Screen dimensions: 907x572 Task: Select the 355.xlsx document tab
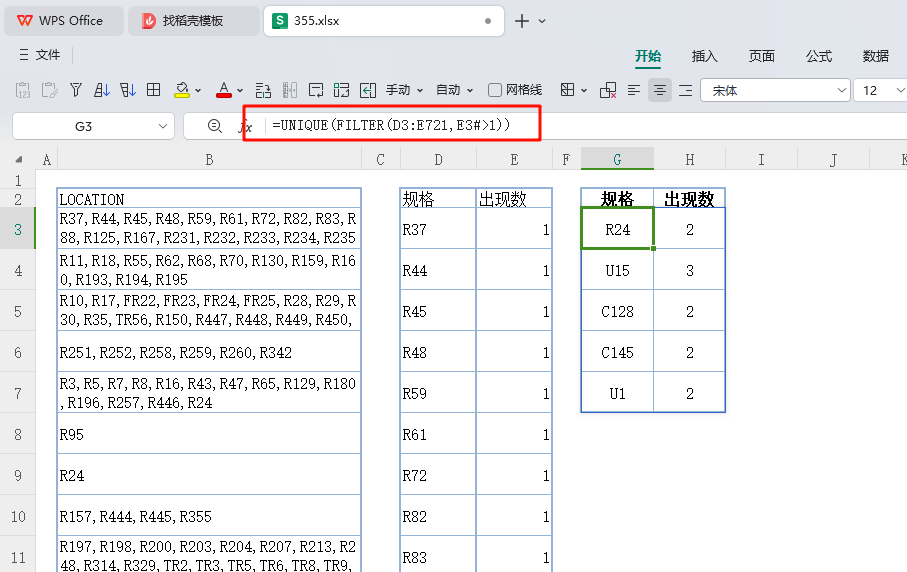[384, 21]
